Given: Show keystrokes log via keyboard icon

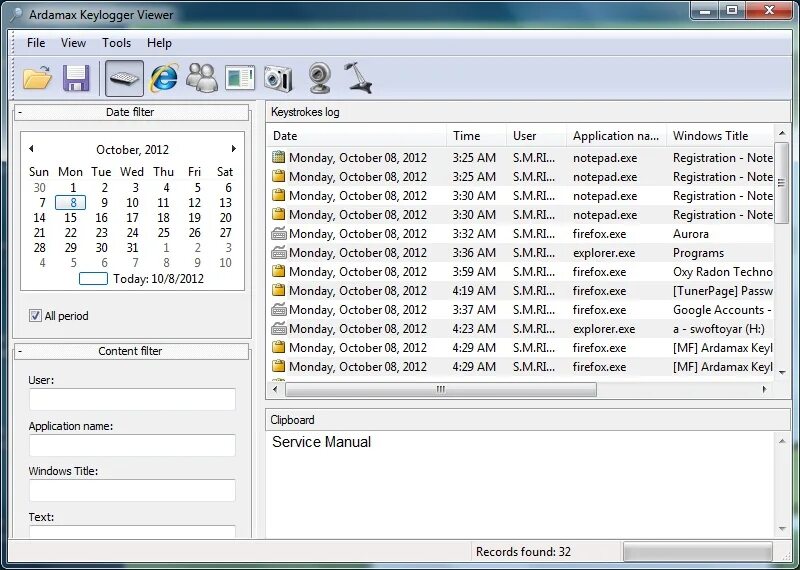Looking at the screenshot, I should (x=124, y=79).
